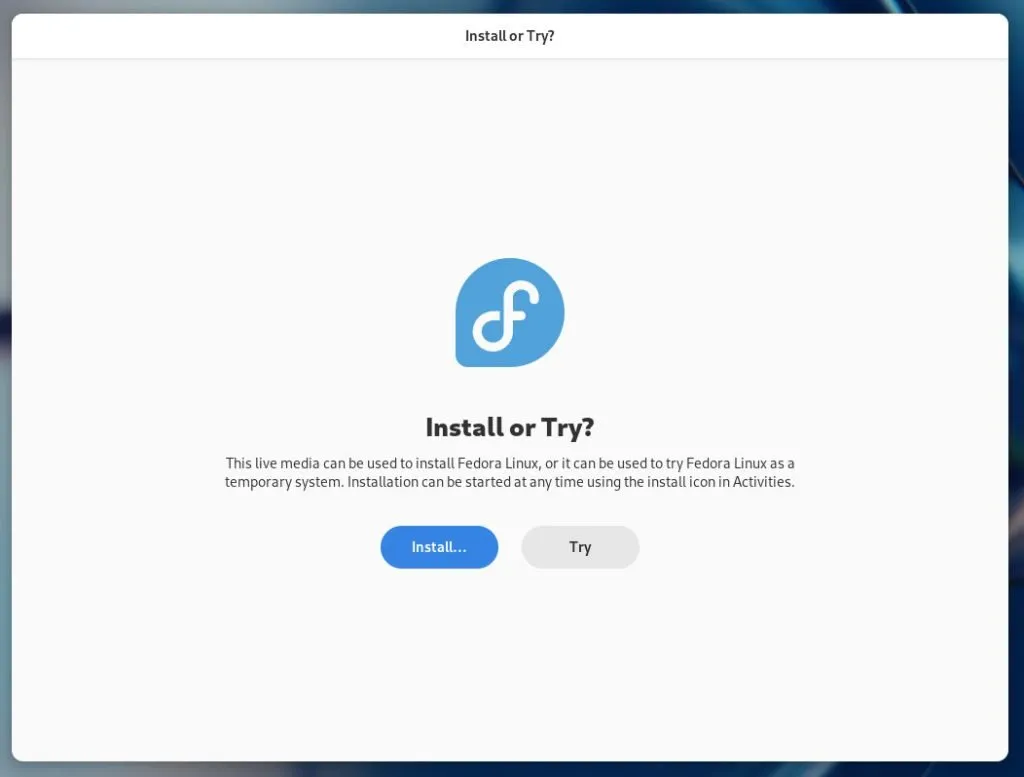The height and width of the screenshot is (777, 1024).
Task: Choose Try to run the live session
Action: 580,547
